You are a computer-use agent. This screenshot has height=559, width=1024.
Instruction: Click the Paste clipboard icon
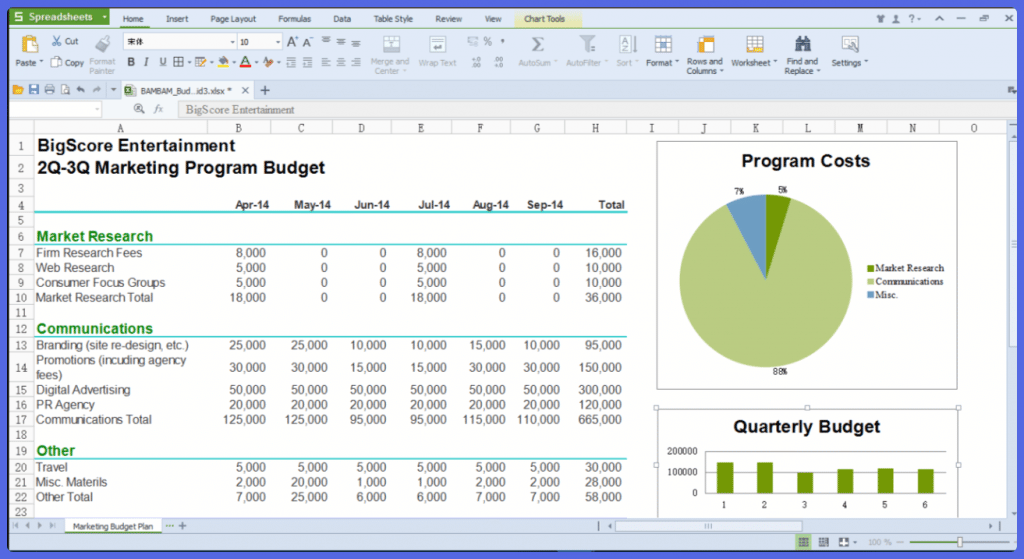coord(30,44)
